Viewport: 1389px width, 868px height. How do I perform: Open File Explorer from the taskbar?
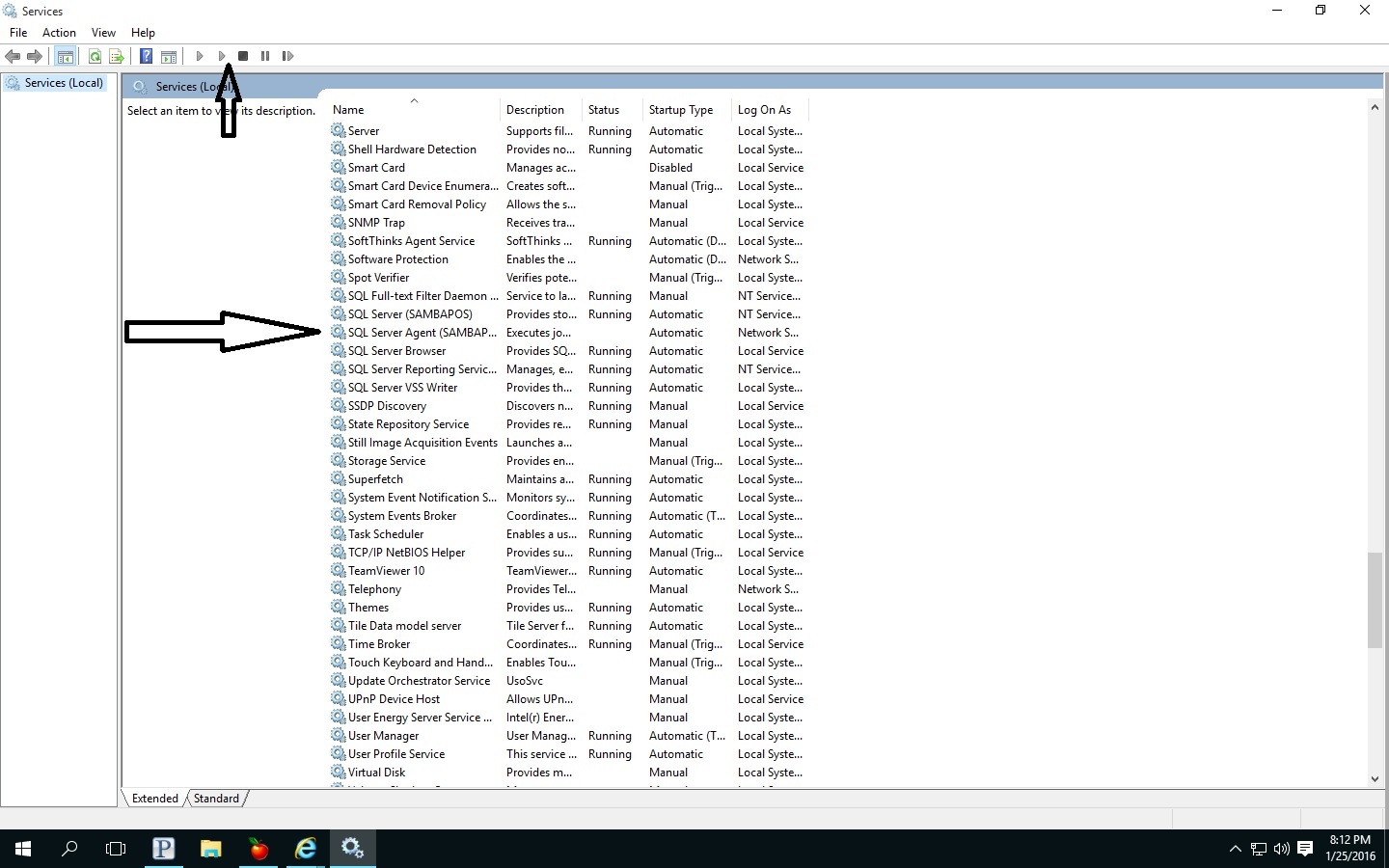[211, 849]
